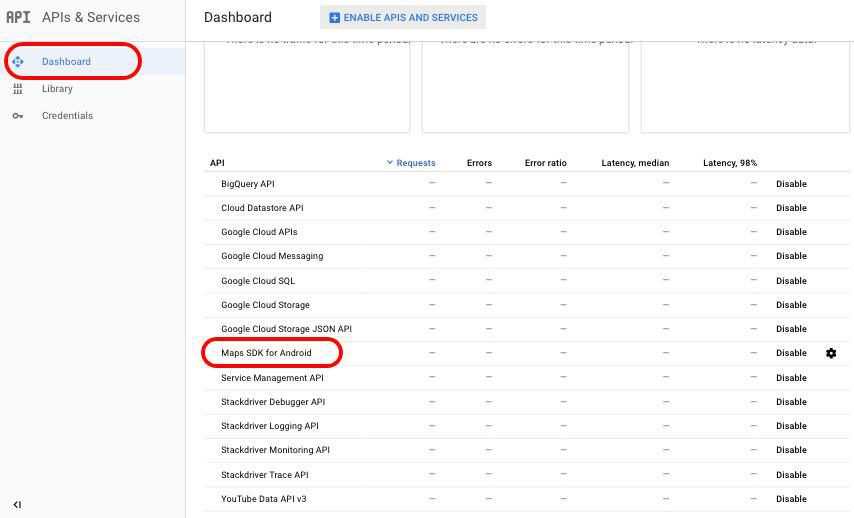Open the Credentials menu item
This screenshot has width=854, height=518.
pyautogui.click(x=67, y=116)
